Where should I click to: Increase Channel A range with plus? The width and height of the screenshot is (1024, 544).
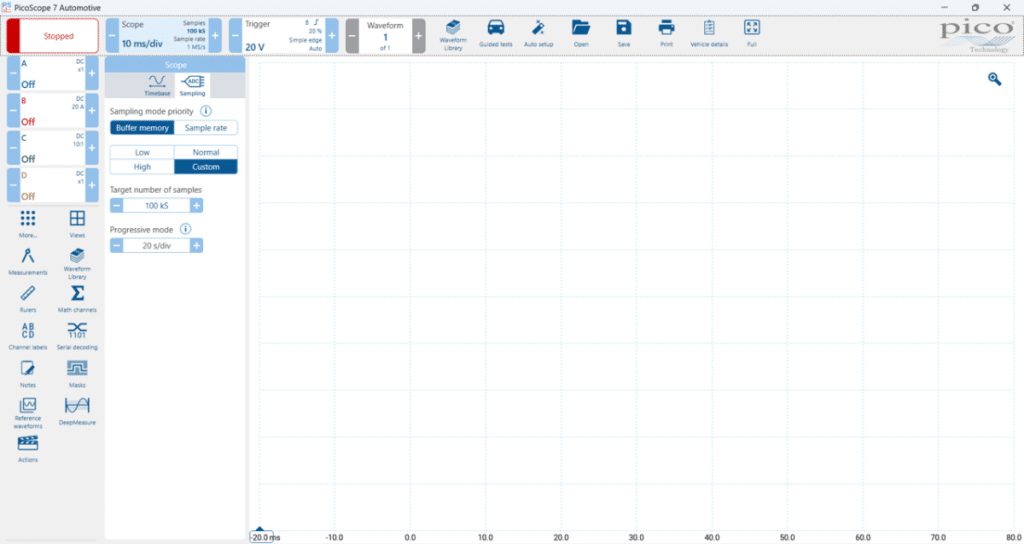coord(92,73)
